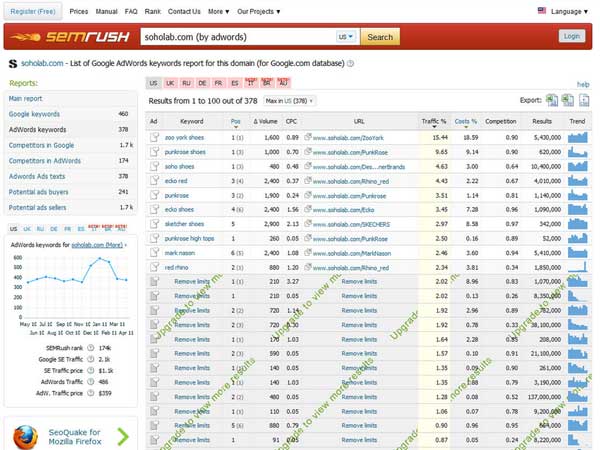Viewport: 600px width, 450px height.
Task: Click the help link at top right of results
Action: [x=583, y=84]
